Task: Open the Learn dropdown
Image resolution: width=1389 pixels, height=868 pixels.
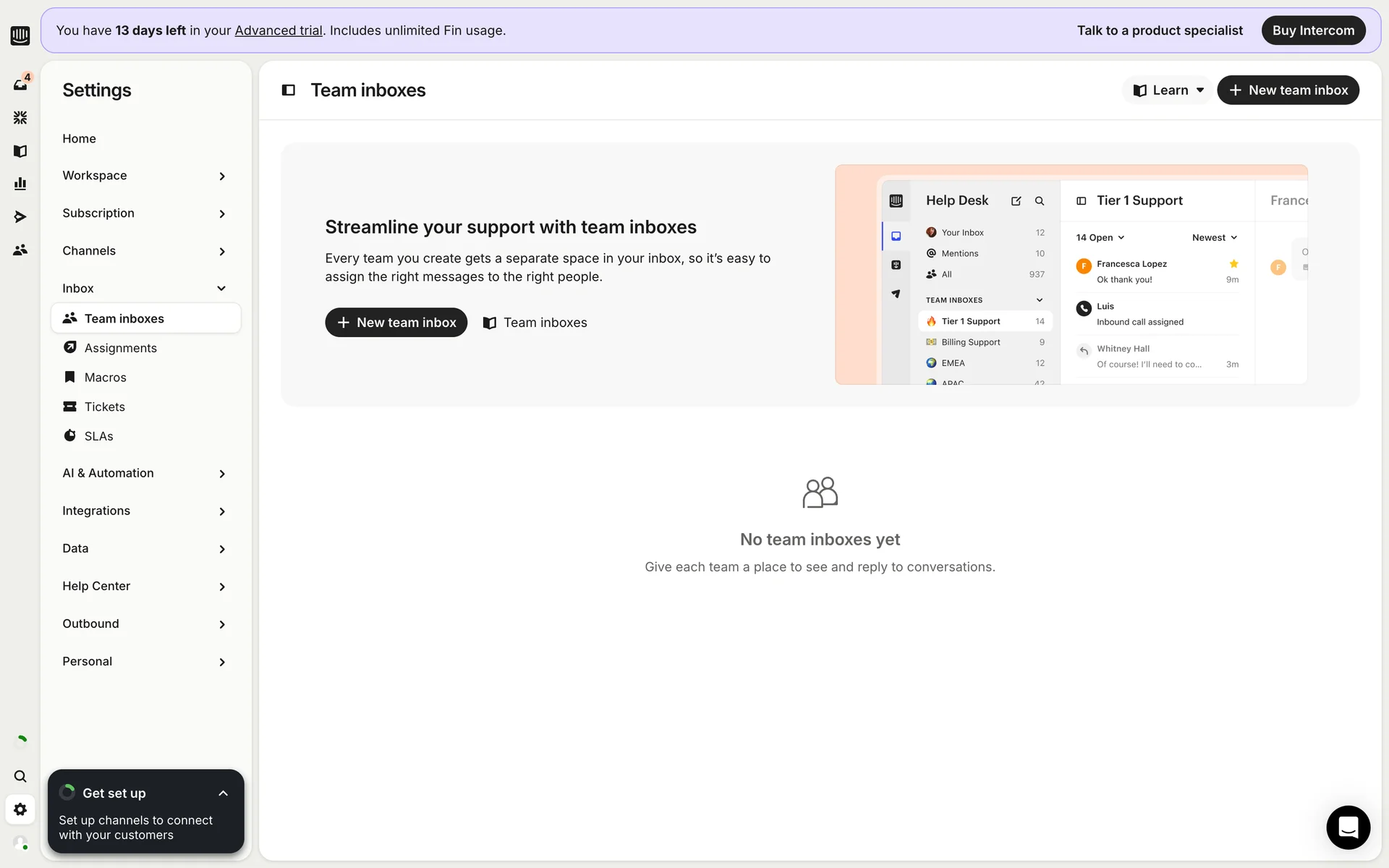Action: point(1168,90)
